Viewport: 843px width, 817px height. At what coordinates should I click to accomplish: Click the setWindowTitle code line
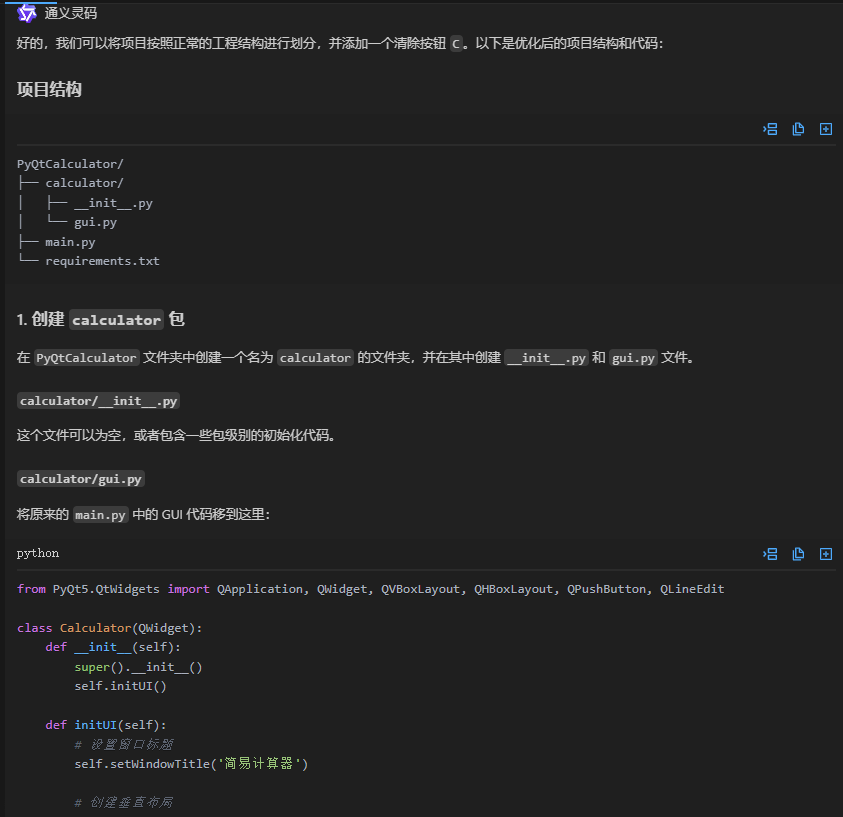pyautogui.click(x=191, y=764)
